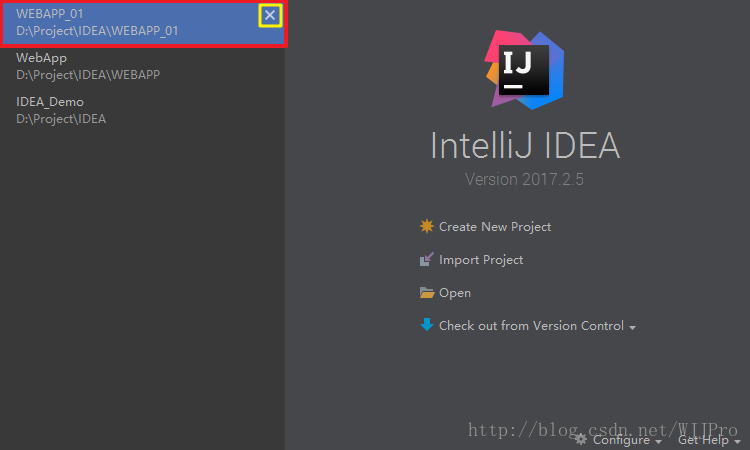Click the blue Version Control checkout arrow icon
The image size is (750, 450).
tap(427, 325)
